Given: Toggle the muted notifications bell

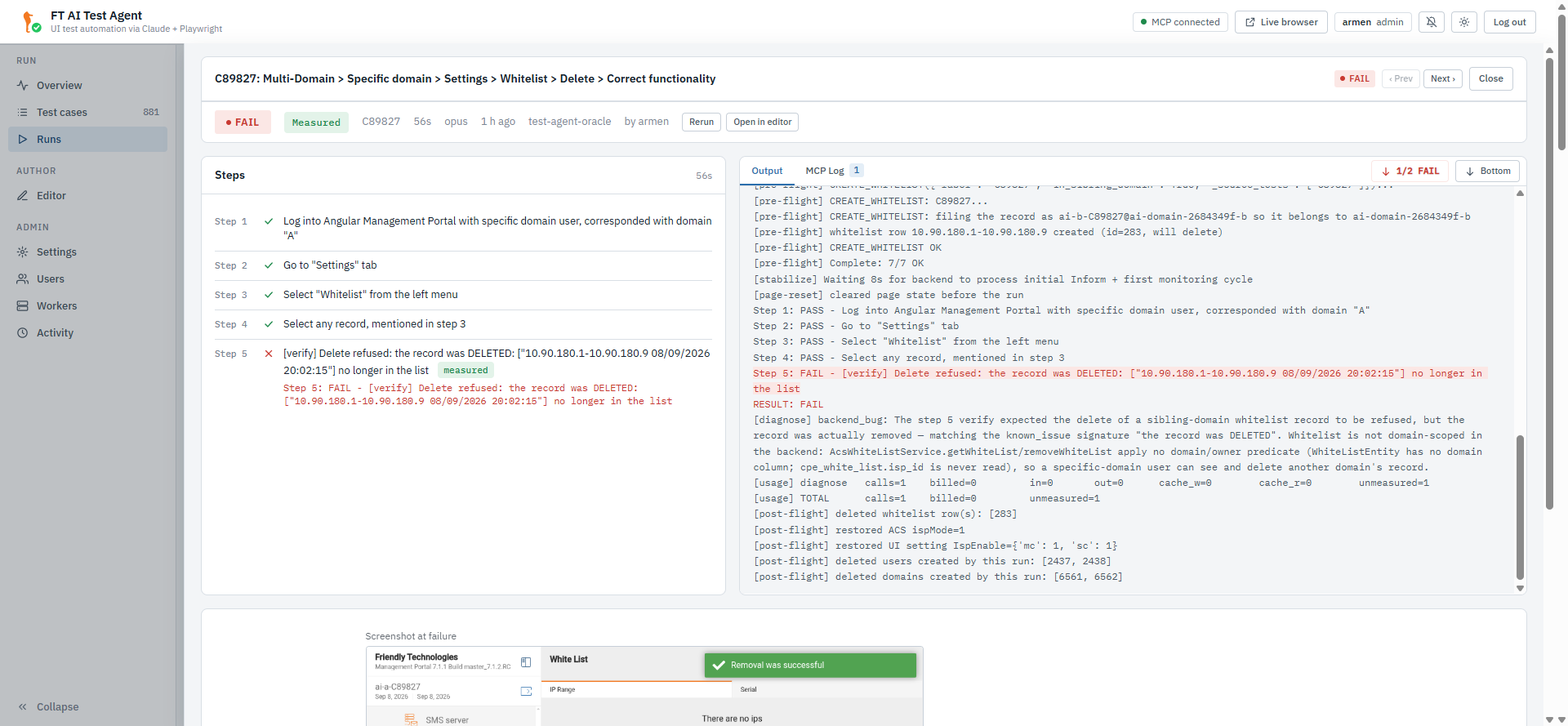Looking at the screenshot, I should point(1431,22).
